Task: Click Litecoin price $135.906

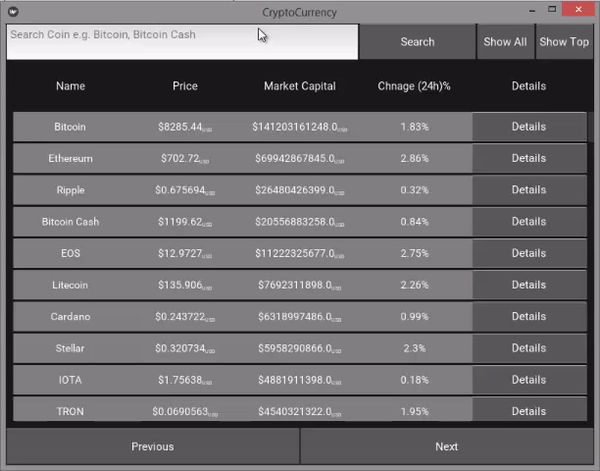Action: 185,285
